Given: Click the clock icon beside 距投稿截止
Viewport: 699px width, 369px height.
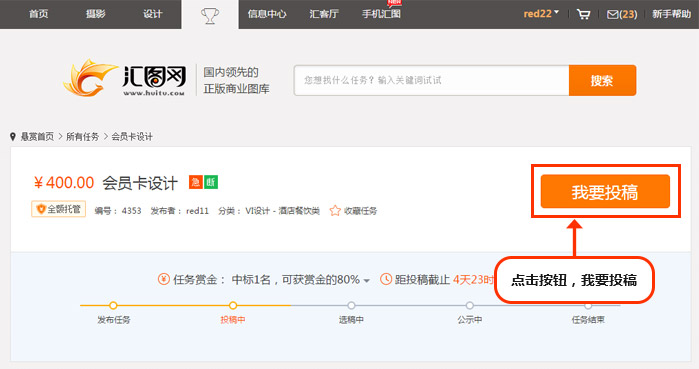Looking at the screenshot, I should 386,279.
